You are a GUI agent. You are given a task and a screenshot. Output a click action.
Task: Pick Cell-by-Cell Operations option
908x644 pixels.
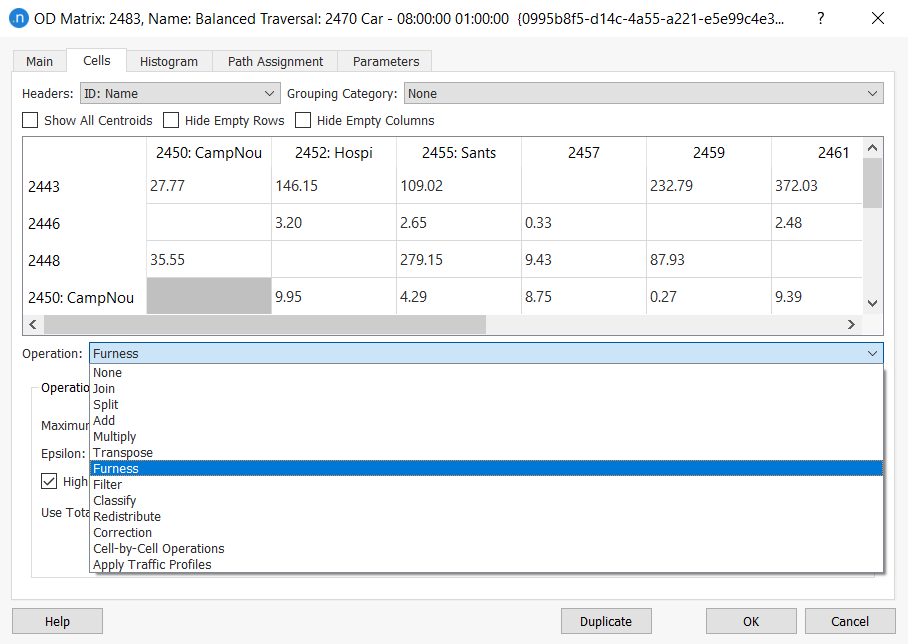click(x=158, y=548)
